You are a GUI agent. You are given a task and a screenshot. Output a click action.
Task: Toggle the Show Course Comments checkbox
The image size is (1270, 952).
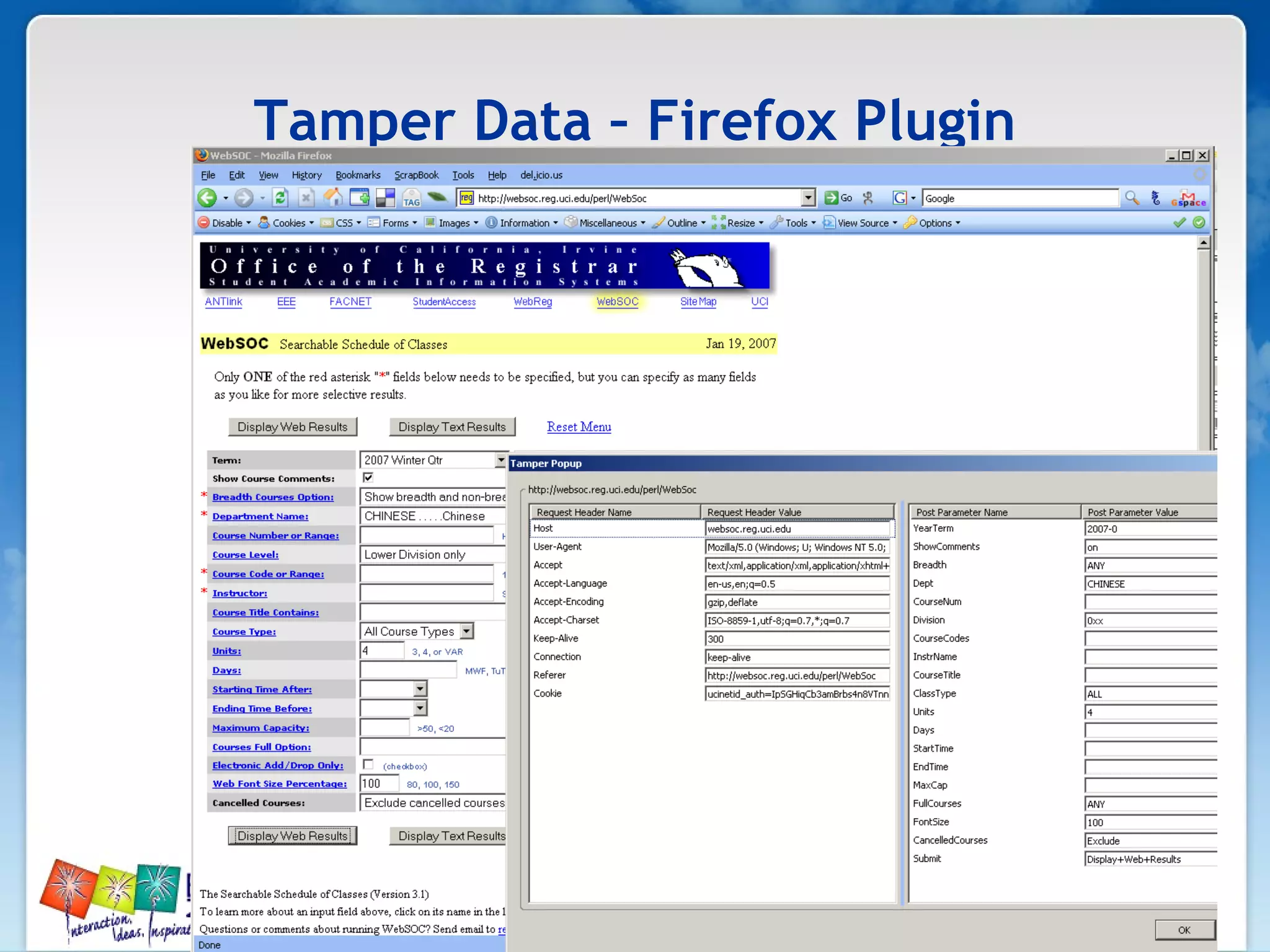tap(368, 477)
